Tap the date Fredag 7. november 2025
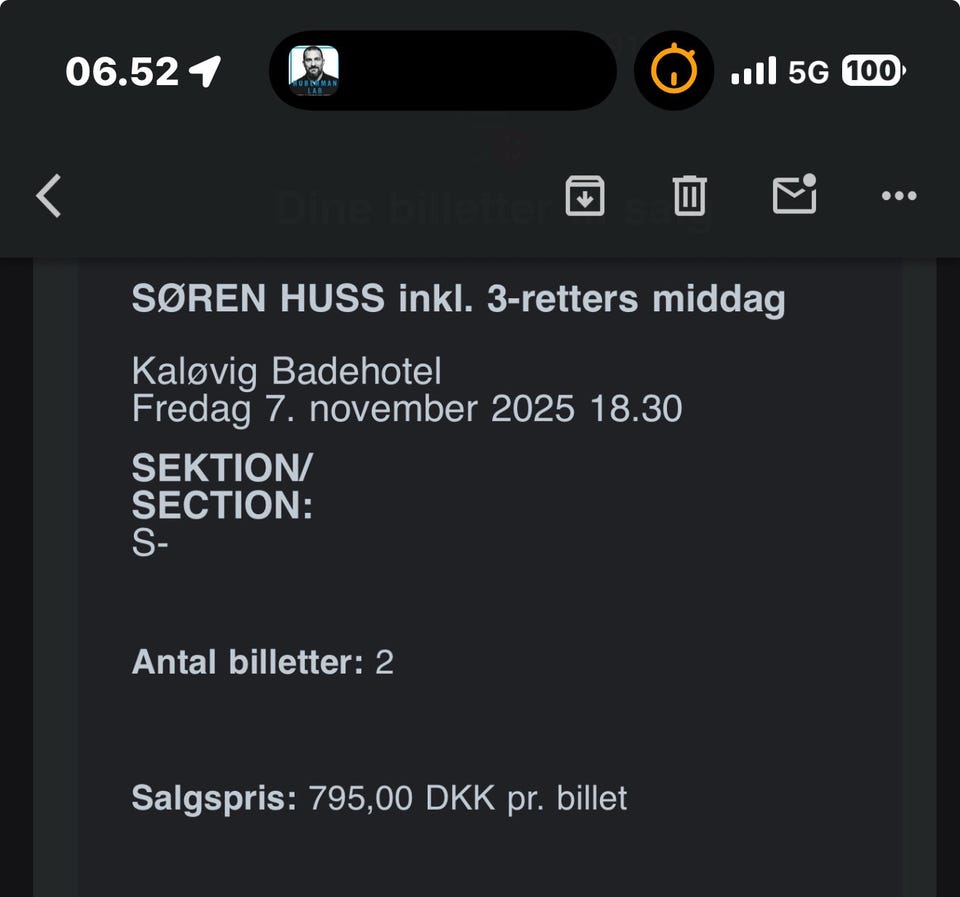 click(353, 409)
